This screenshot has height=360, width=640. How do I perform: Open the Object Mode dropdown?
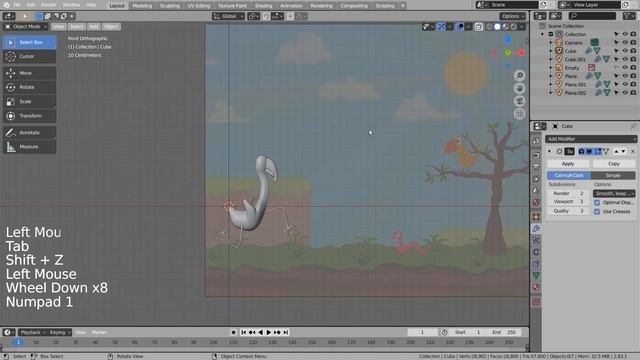coord(26,27)
